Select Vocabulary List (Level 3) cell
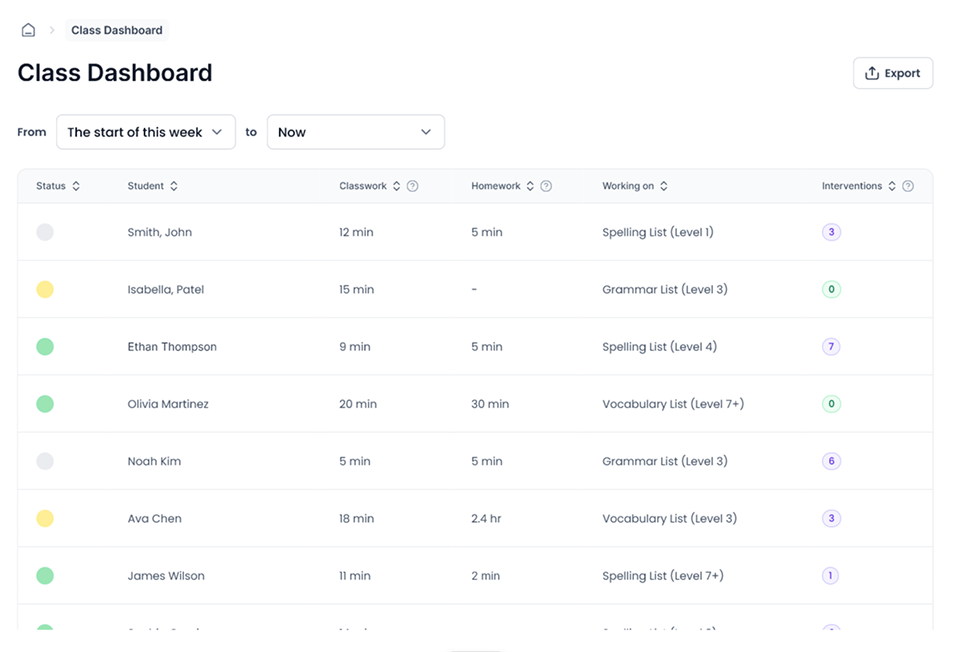This screenshot has width=958, height=652. point(670,518)
